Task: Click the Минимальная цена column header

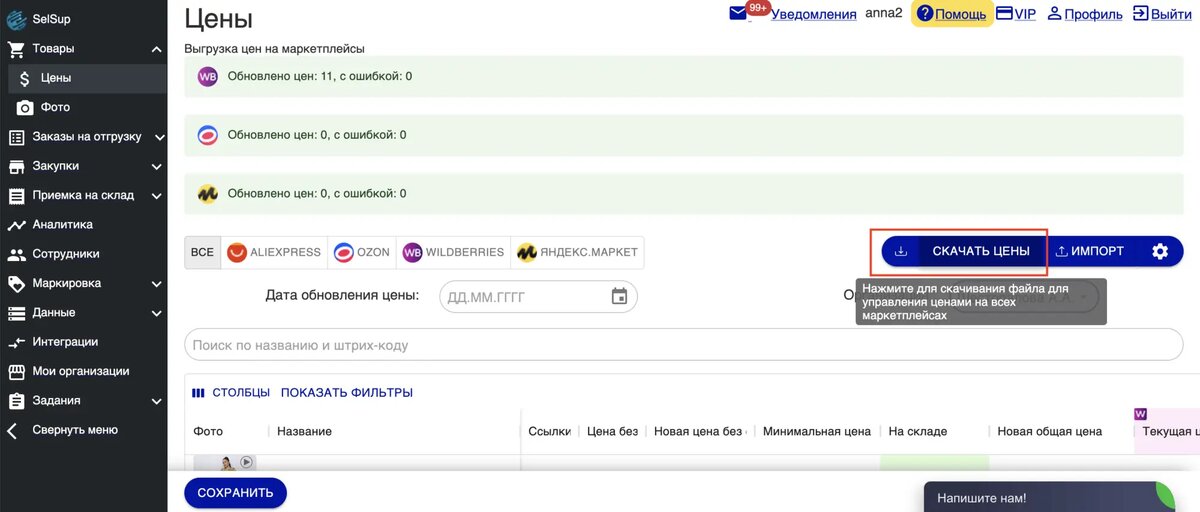Action: tap(817, 431)
